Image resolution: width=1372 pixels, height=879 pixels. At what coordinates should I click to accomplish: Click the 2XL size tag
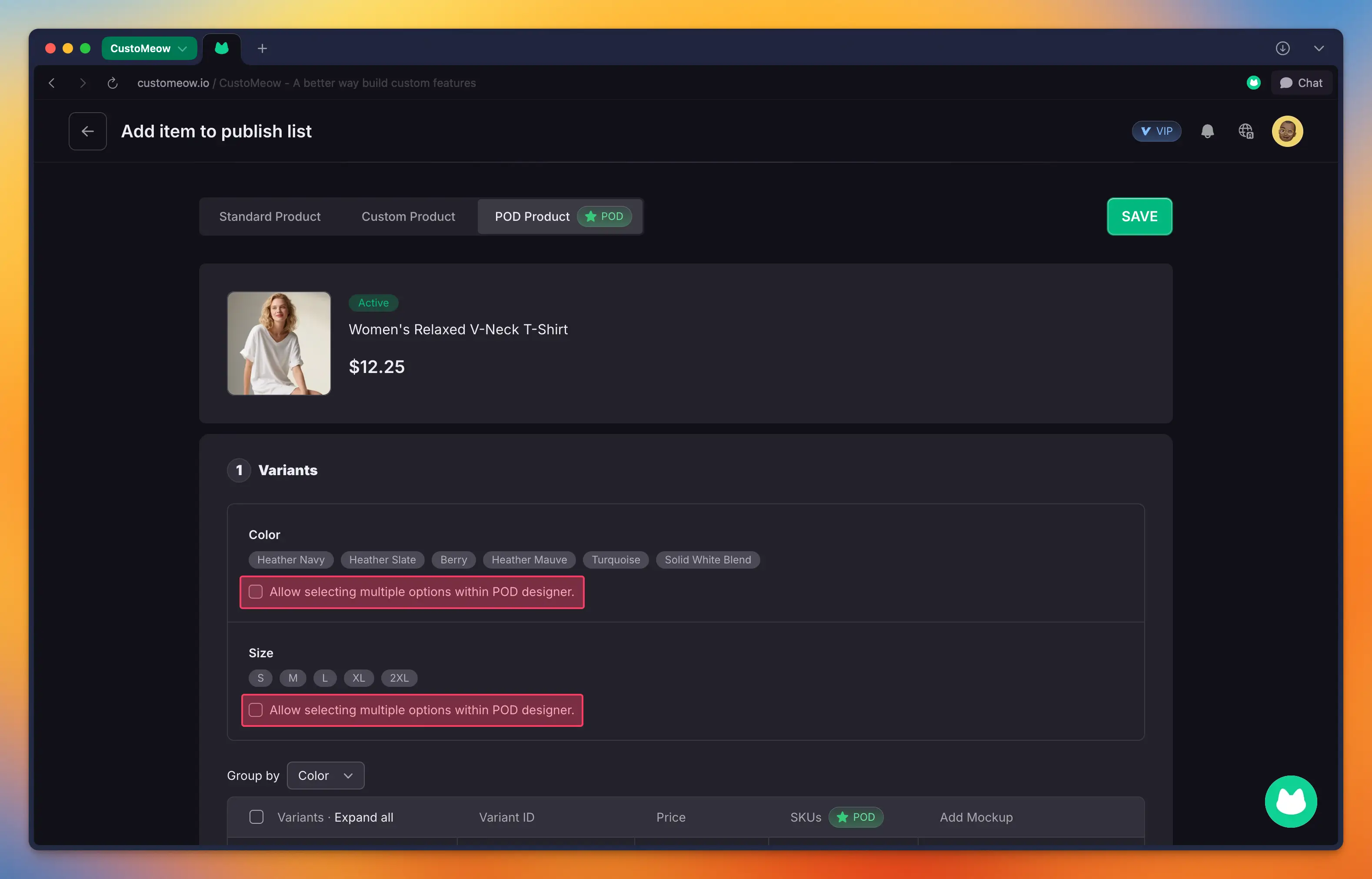(399, 678)
